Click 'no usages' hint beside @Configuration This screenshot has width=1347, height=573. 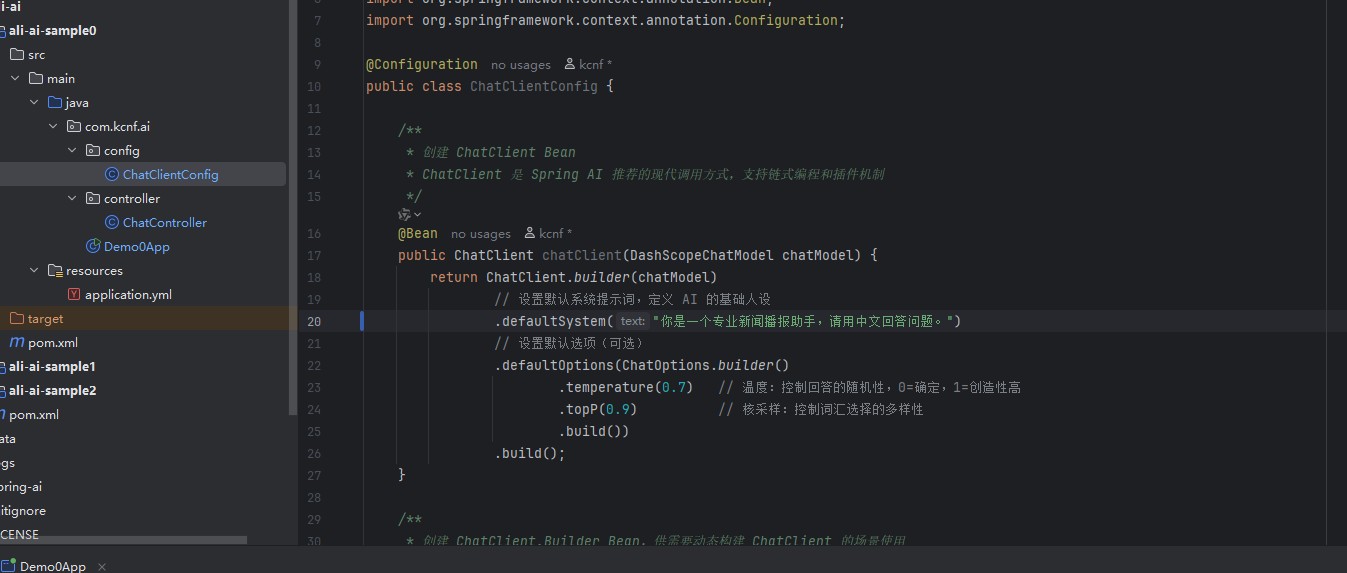pyautogui.click(x=520, y=65)
